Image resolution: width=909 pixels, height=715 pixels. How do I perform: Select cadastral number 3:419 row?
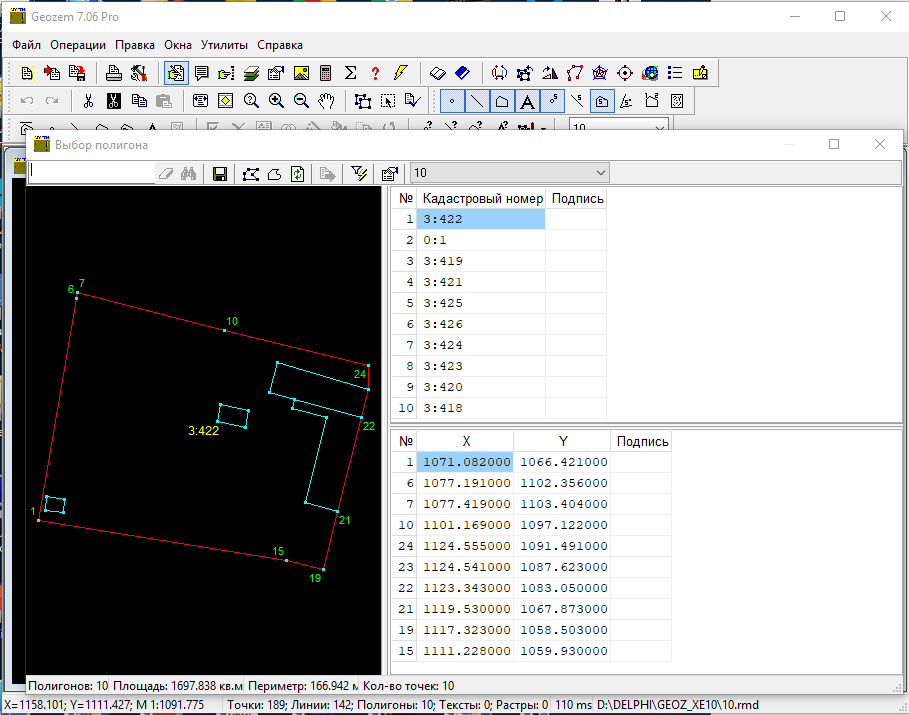pos(481,261)
